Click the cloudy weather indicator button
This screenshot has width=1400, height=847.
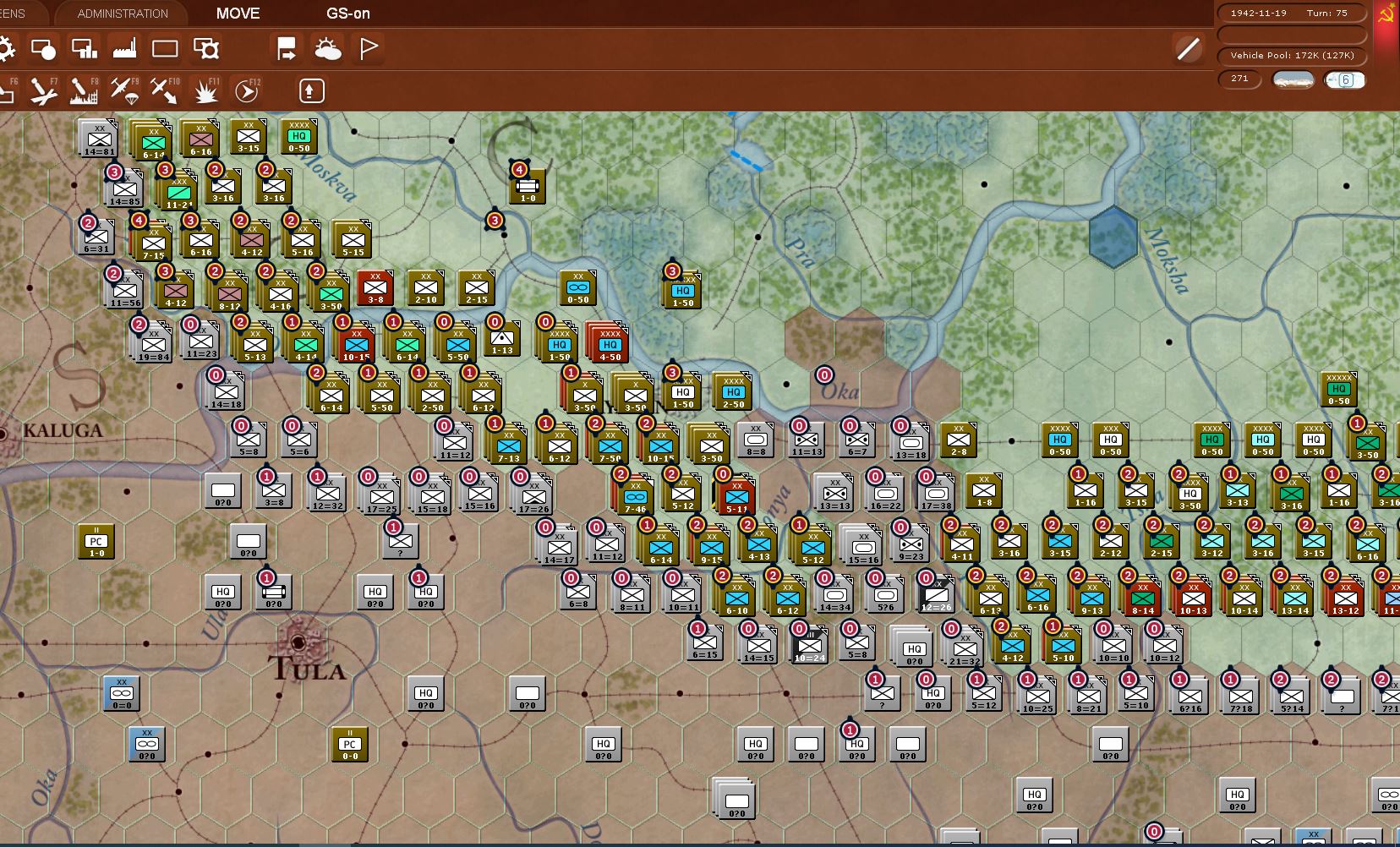pyautogui.click(x=1293, y=79)
